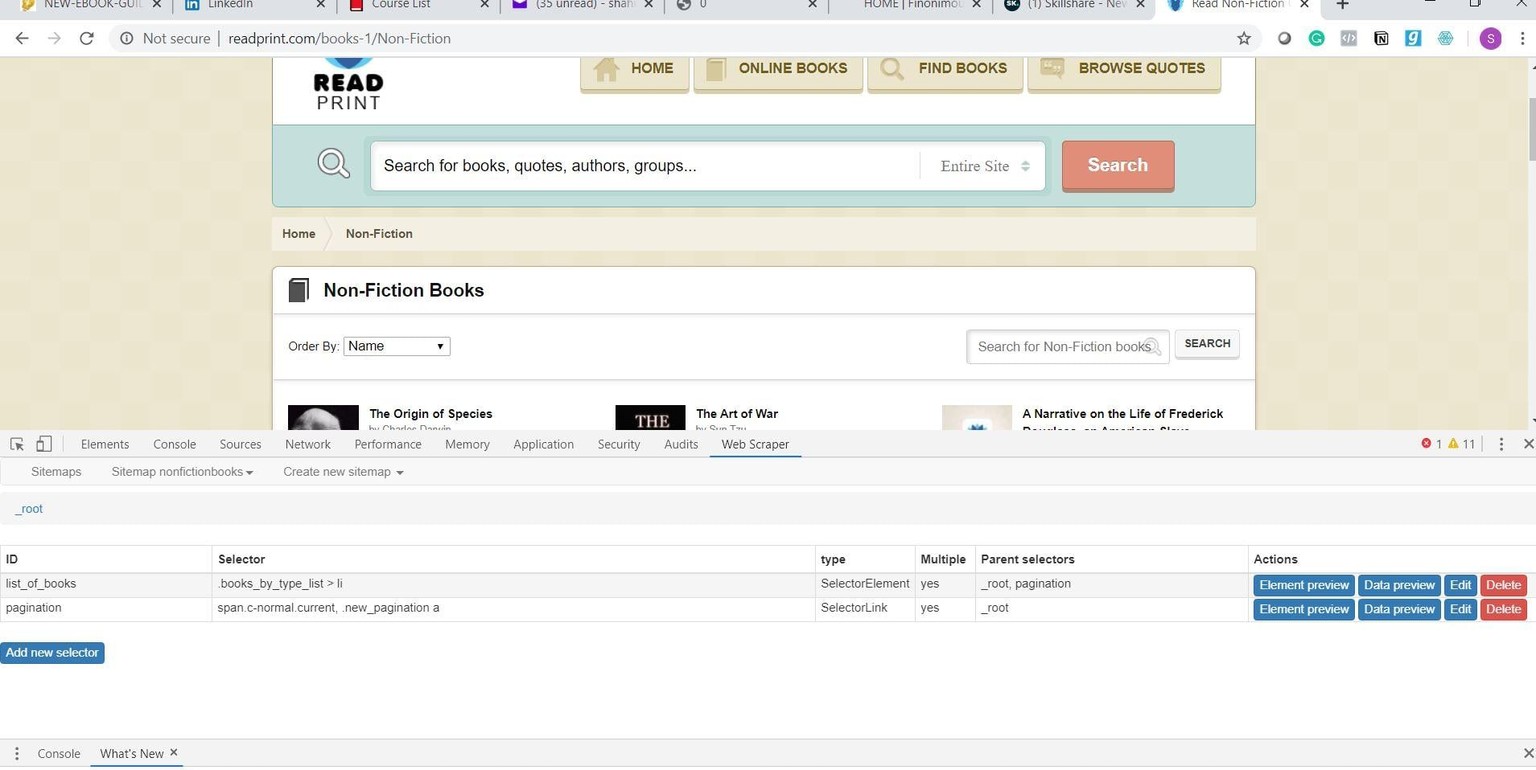Expand the Create new sitemap menu
The width and height of the screenshot is (1536, 770).
(x=343, y=472)
